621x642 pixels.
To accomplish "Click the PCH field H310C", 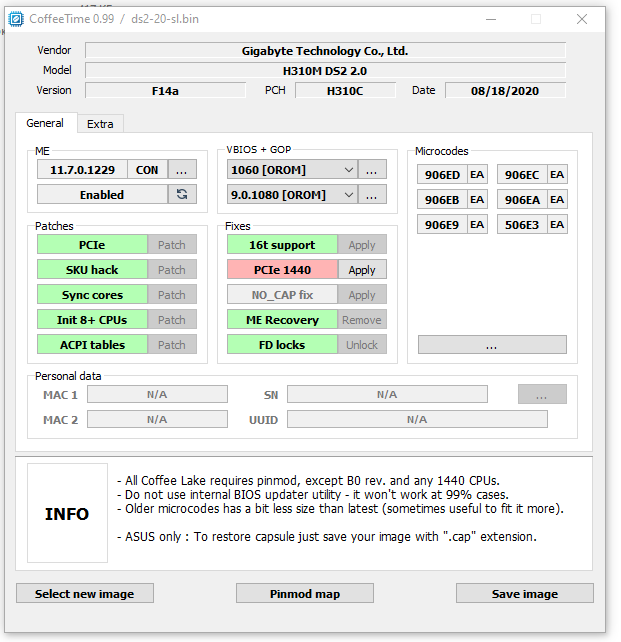I will click(x=345, y=90).
